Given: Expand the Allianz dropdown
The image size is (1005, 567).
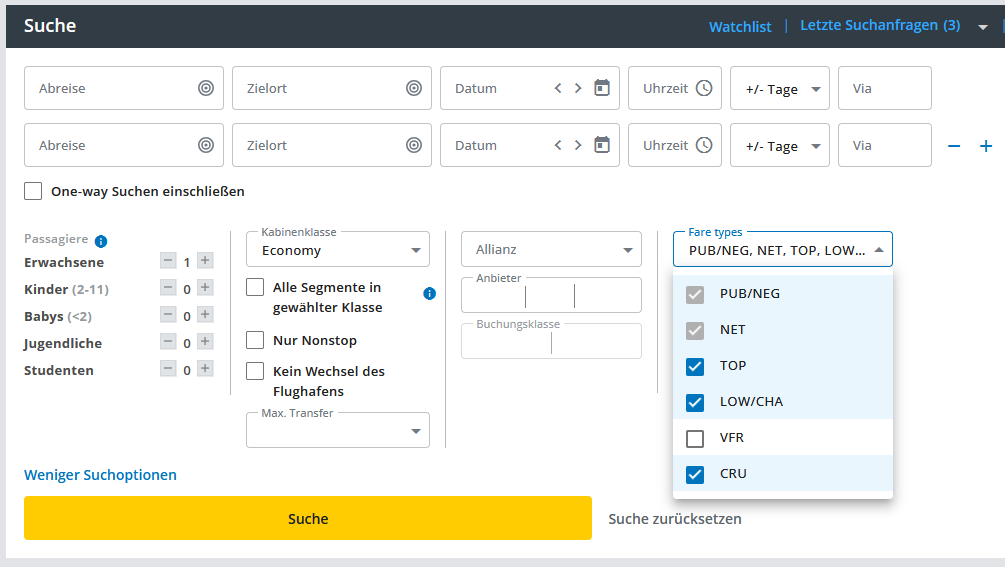Looking at the screenshot, I should pos(551,249).
